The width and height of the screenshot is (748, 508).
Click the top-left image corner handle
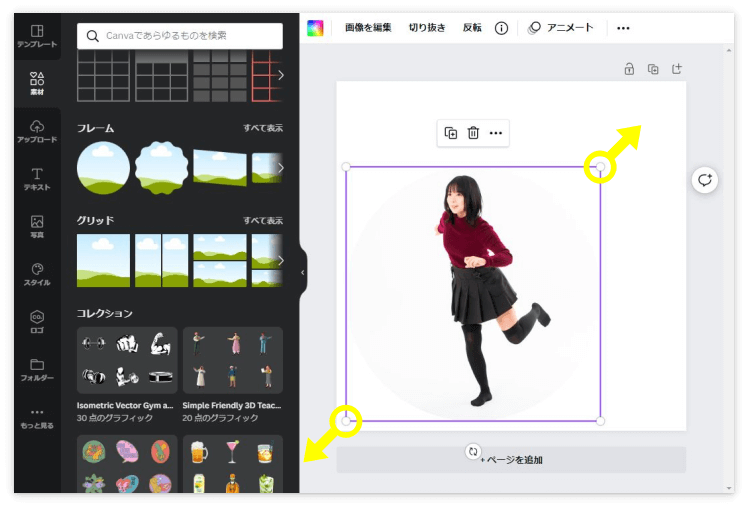[346, 167]
